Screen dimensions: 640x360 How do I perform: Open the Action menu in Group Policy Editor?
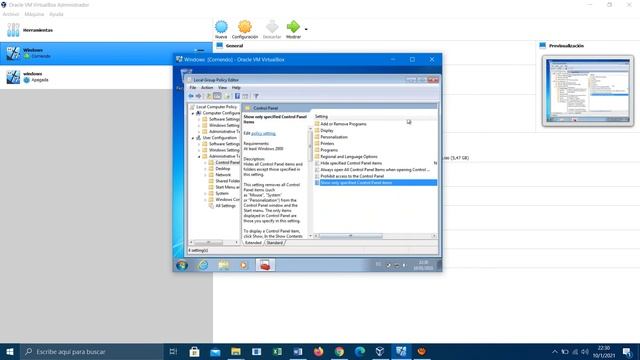[207, 88]
